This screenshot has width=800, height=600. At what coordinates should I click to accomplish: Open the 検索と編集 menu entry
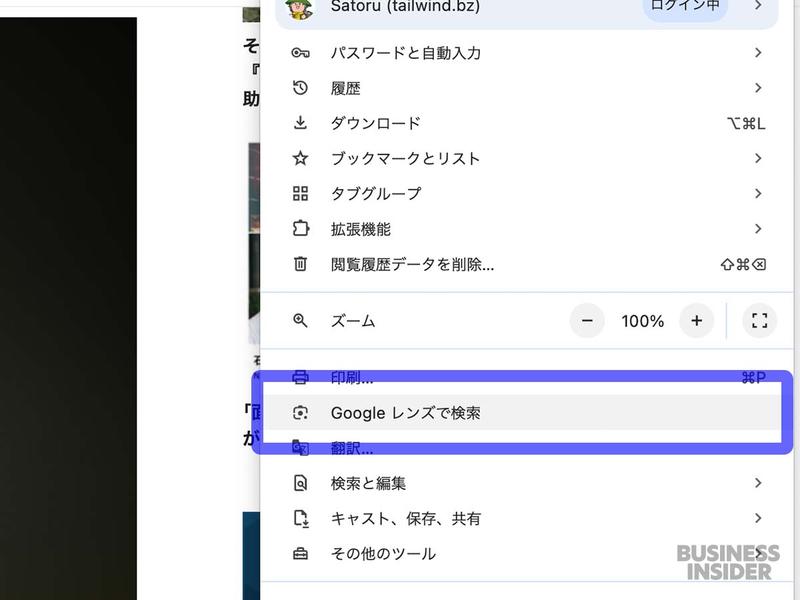(x=526, y=483)
